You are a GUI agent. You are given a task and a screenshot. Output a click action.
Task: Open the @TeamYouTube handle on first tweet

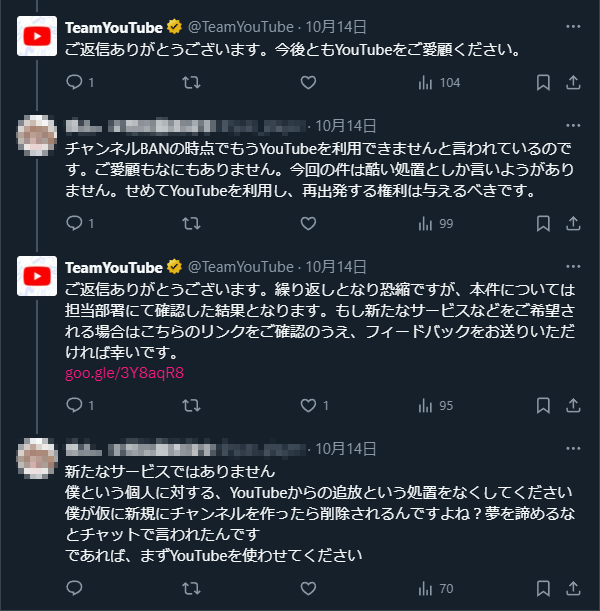point(240,26)
